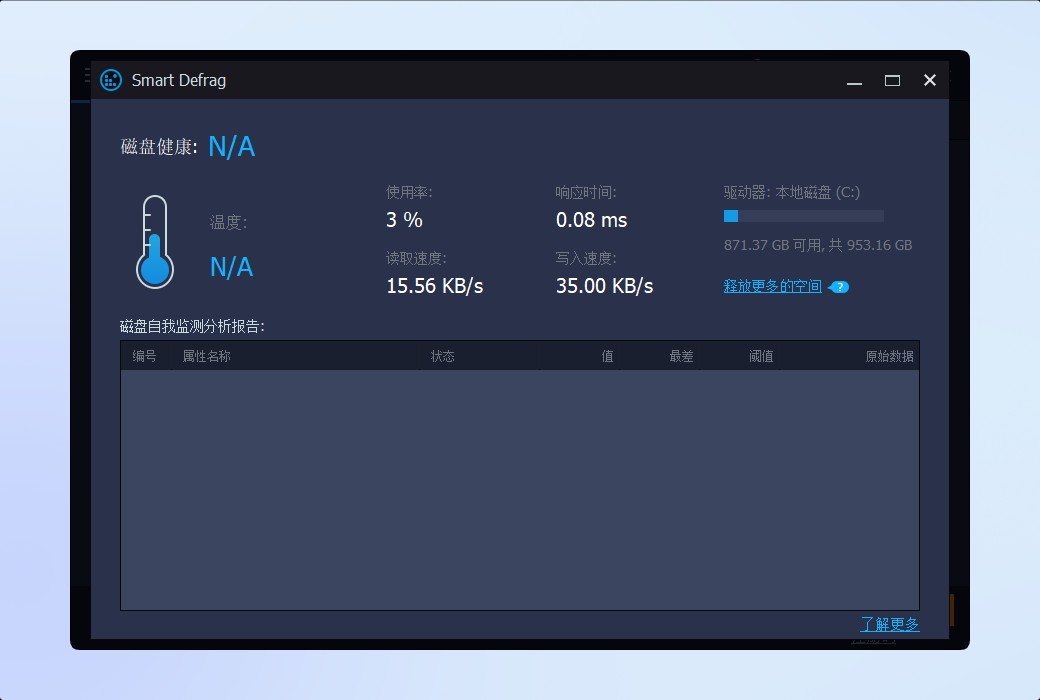Click the thermometer temperature icon
The width and height of the screenshot is (1040, 700).
tap(155, 242)
